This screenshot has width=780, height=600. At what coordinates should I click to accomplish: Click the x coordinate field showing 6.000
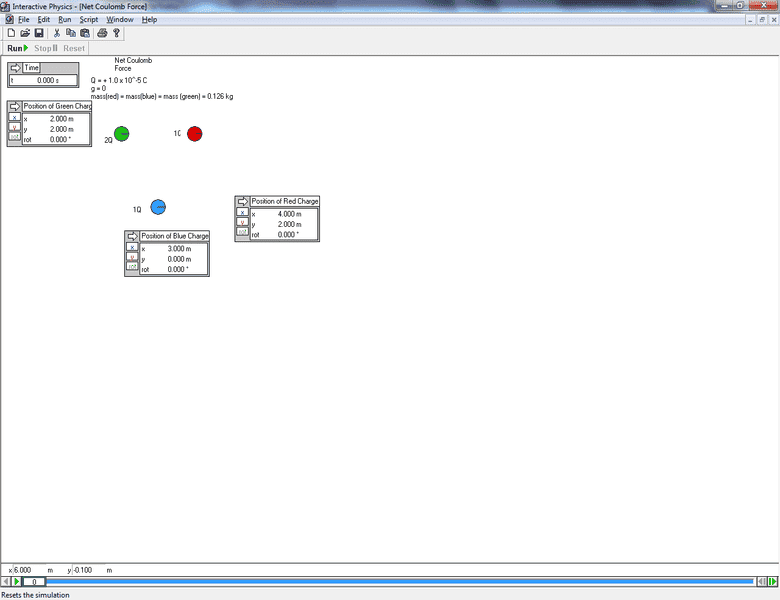(29, 570)
